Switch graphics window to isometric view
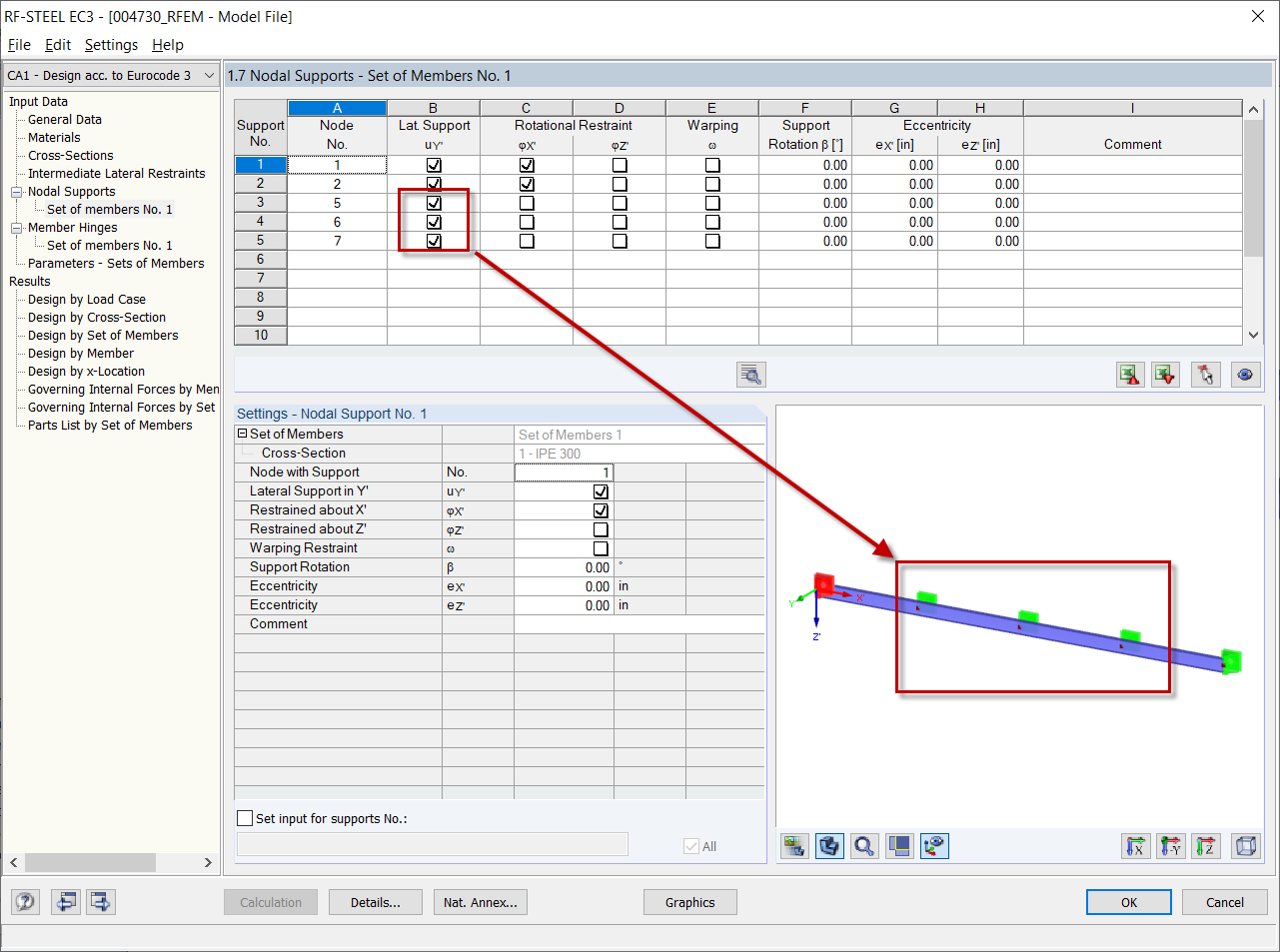 [1246, 845]
